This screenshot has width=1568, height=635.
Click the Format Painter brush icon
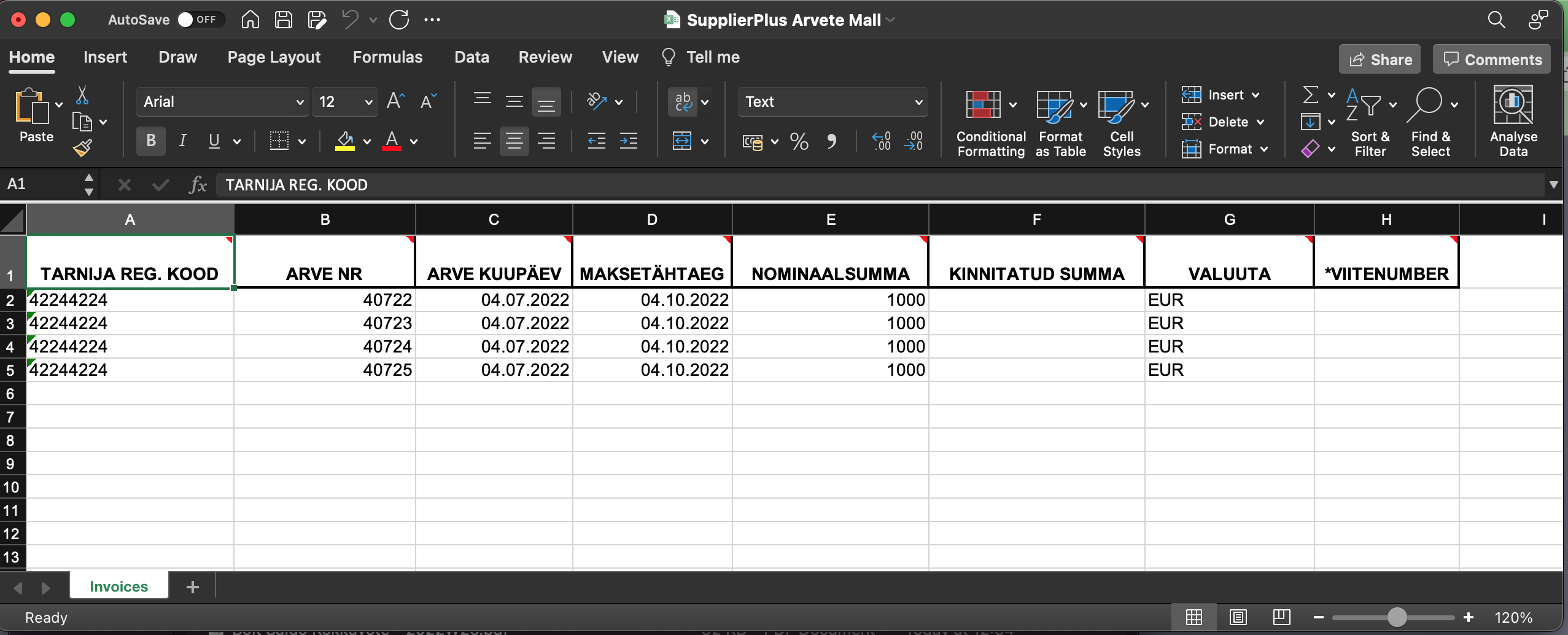pyautogui.click(x=82, y=148)
